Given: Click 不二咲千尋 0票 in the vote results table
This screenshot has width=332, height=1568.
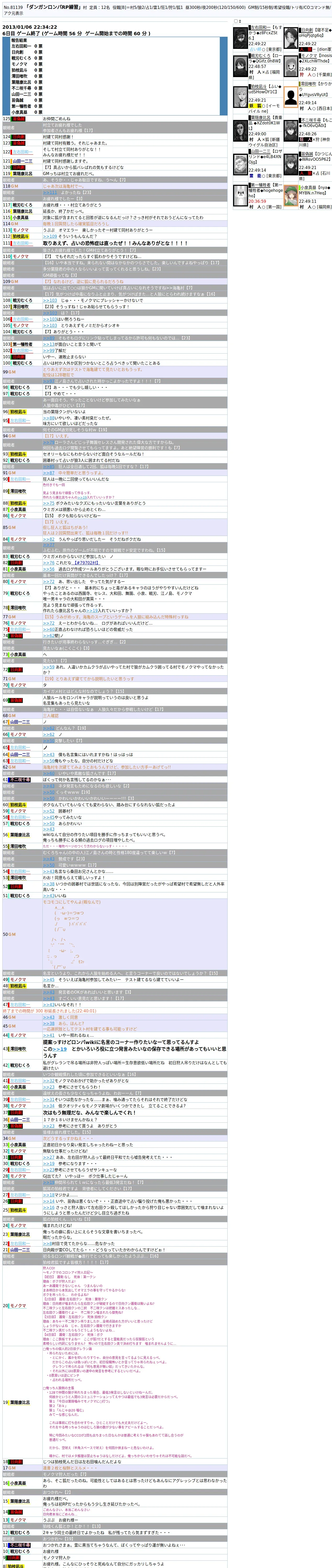Looking at the screenshot, I should coord(27,88).
